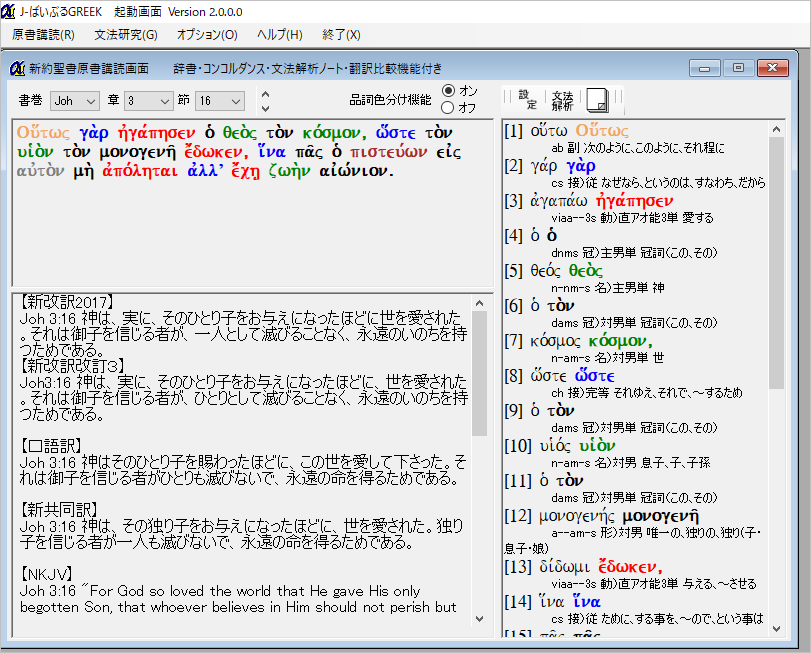Click πιστεύων in the Greek verse text
811x653 pixels.
point(388,152)
